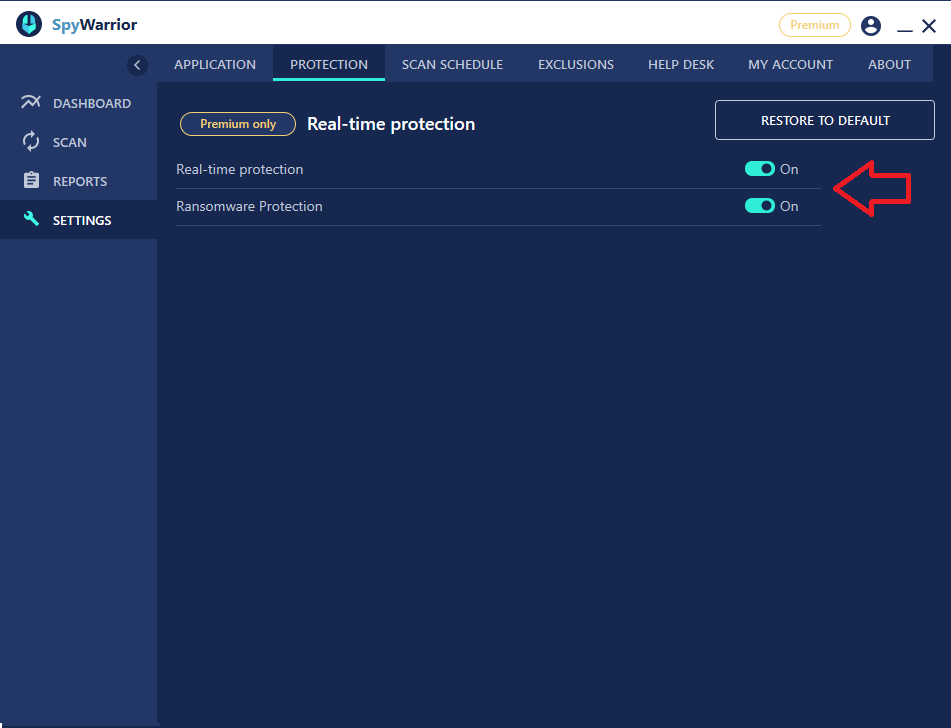Turn off Real-time protection toggle
Screen dimensions: 951x728
coord(759,169)
